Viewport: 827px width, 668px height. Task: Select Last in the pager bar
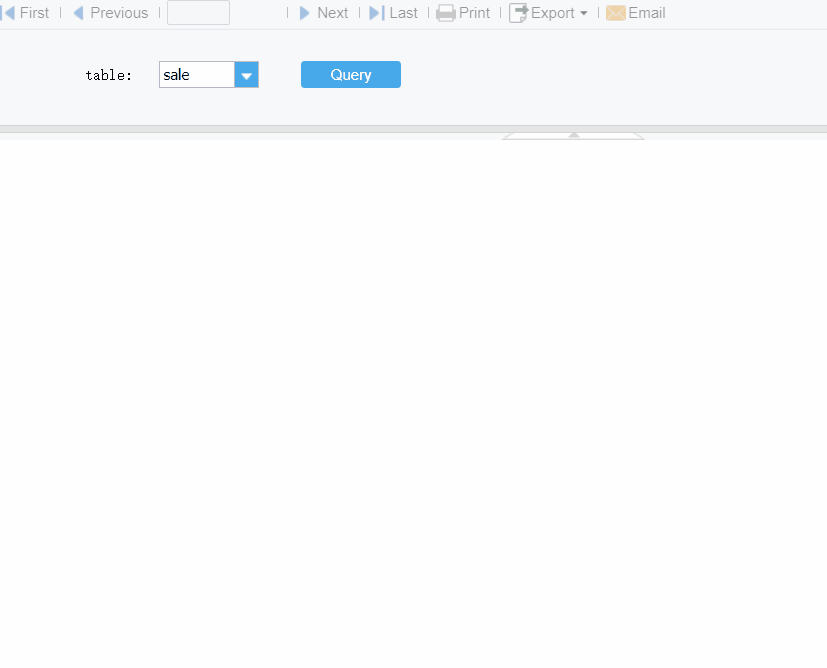coord(403,12)
